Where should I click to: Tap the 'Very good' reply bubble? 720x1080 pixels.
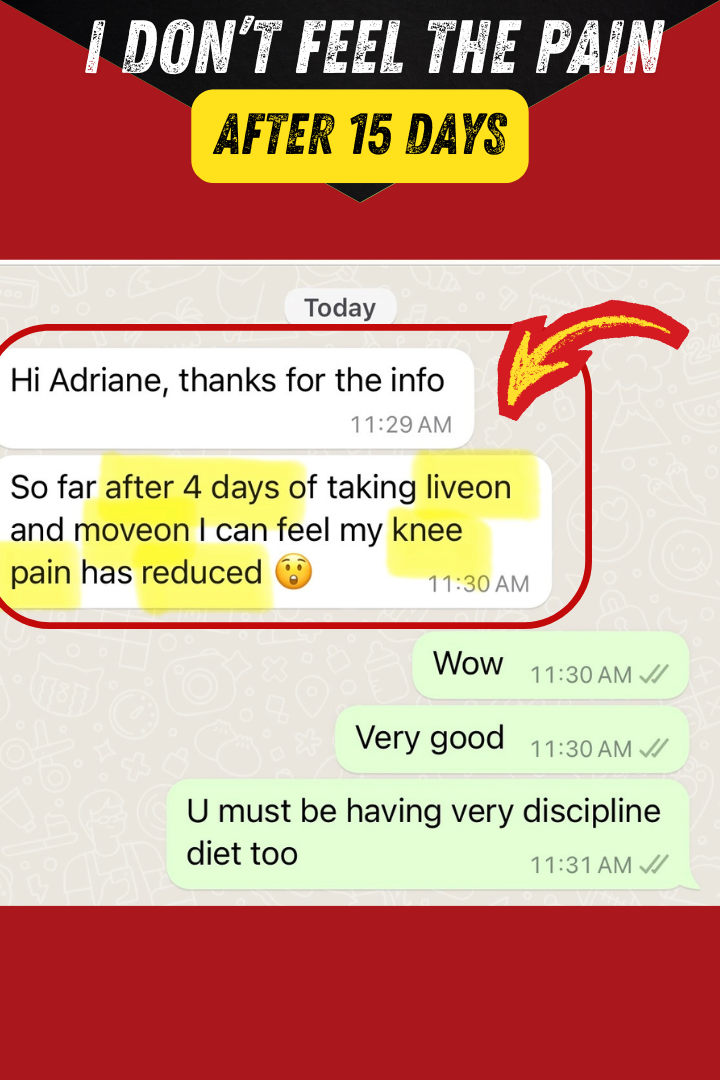click(512, 740)
